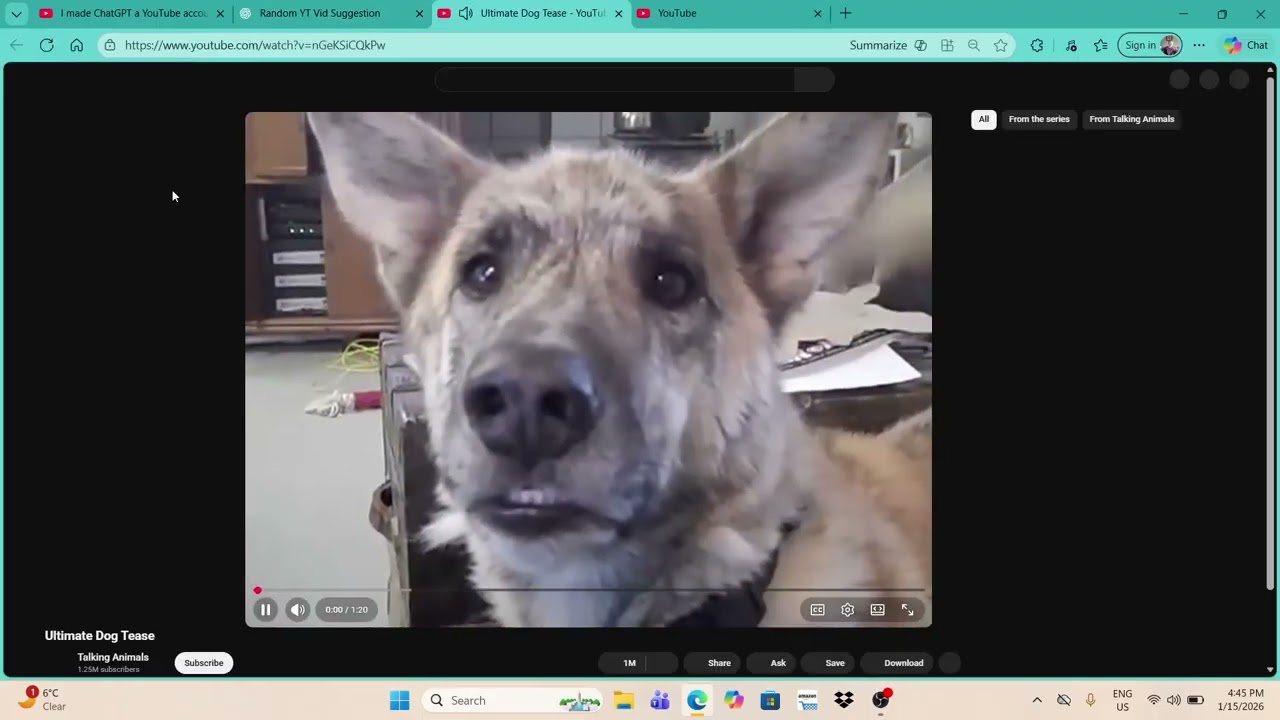This screenshot has height=720, width=1280.
Task: Pause the Ultimate Dog Tease video
Action: pyautogui.click(x=265, y=609)
